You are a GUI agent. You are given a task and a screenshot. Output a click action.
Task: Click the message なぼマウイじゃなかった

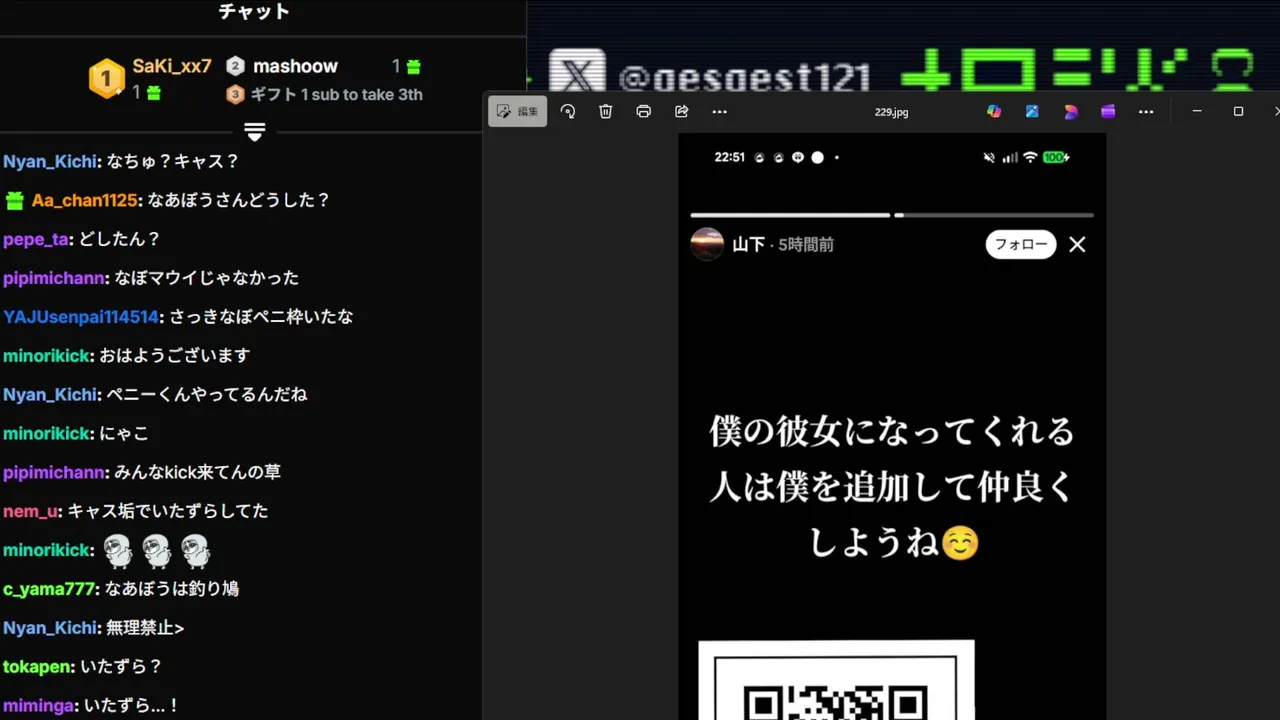207,278
